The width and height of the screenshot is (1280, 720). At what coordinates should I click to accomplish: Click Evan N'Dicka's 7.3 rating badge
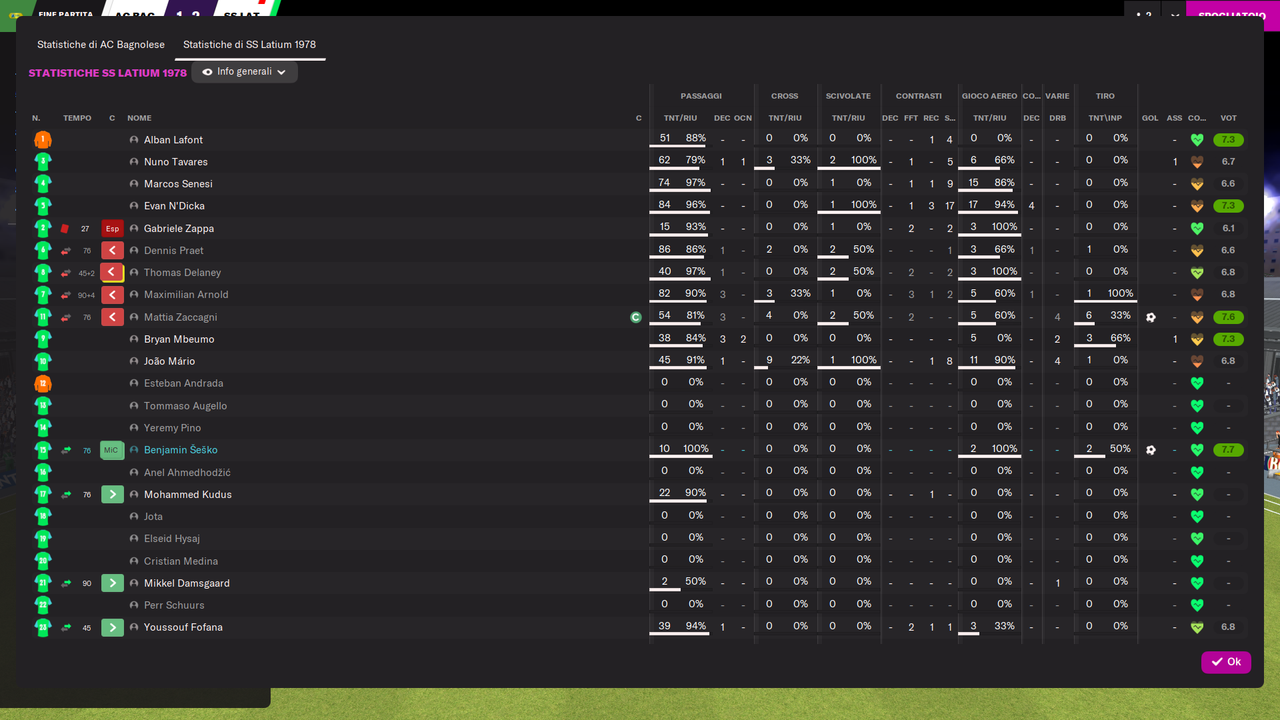[1228, 206]
